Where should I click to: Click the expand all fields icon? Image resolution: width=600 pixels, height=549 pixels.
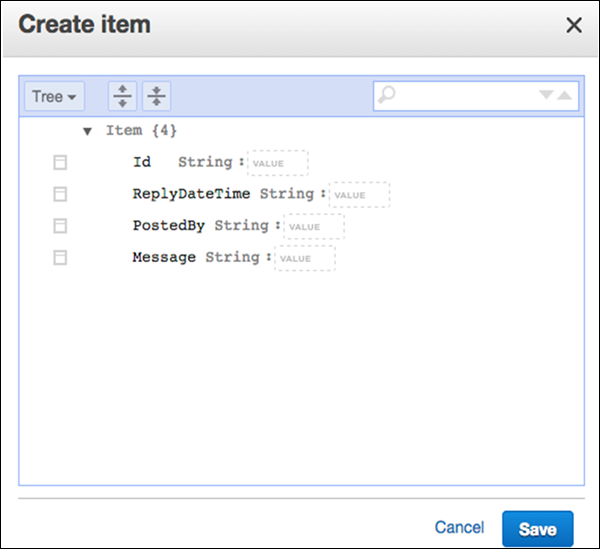[122, 96]
